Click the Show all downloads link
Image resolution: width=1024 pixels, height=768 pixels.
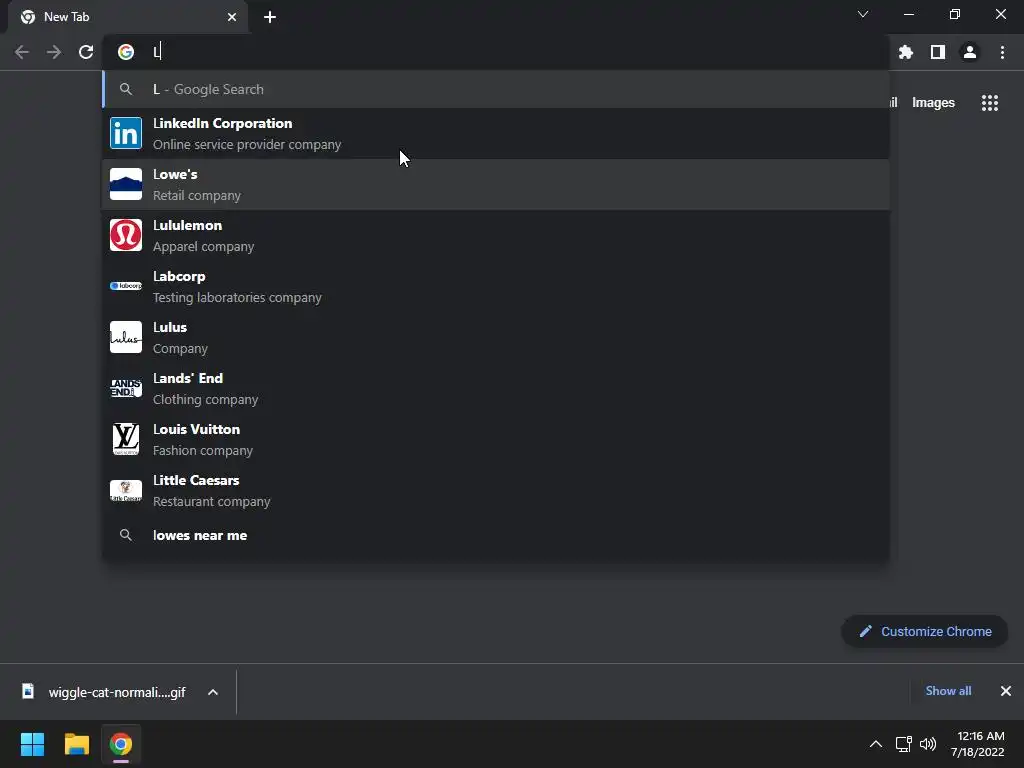(x=948, y=691)
